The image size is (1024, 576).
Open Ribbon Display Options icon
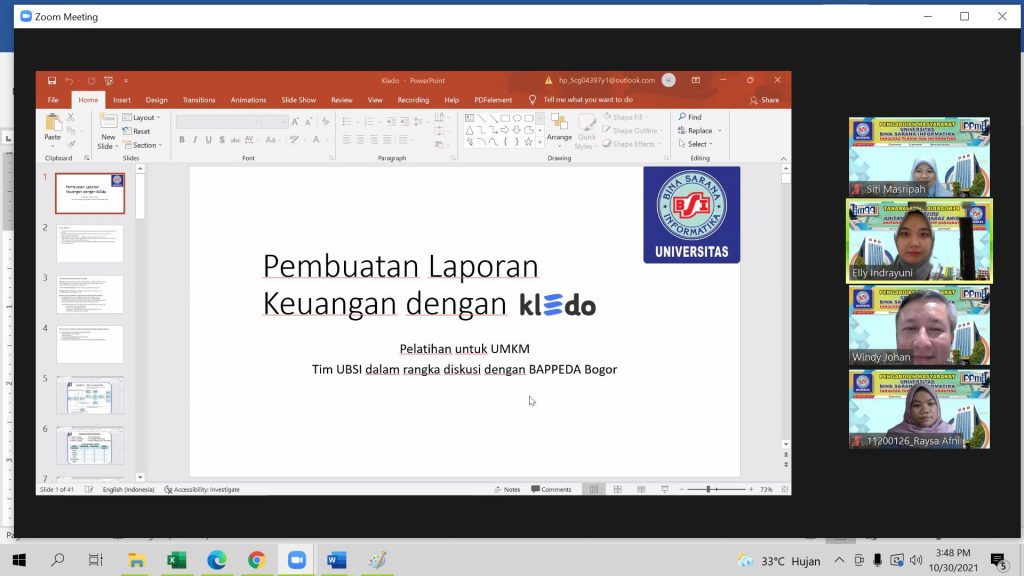tap(696, 80)
